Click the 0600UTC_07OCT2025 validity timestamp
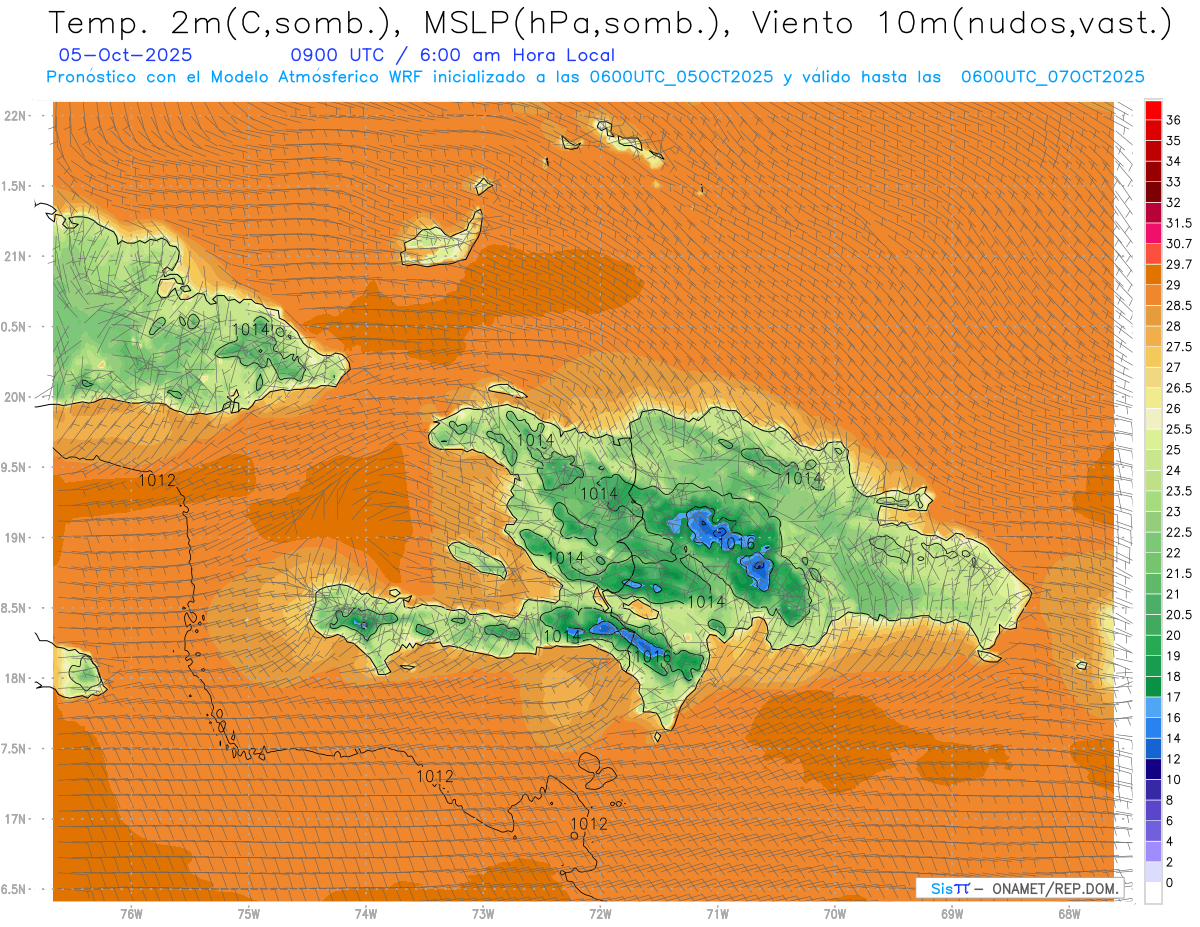This screenshot has width=1200, height=927. (x=1053, y=77)
